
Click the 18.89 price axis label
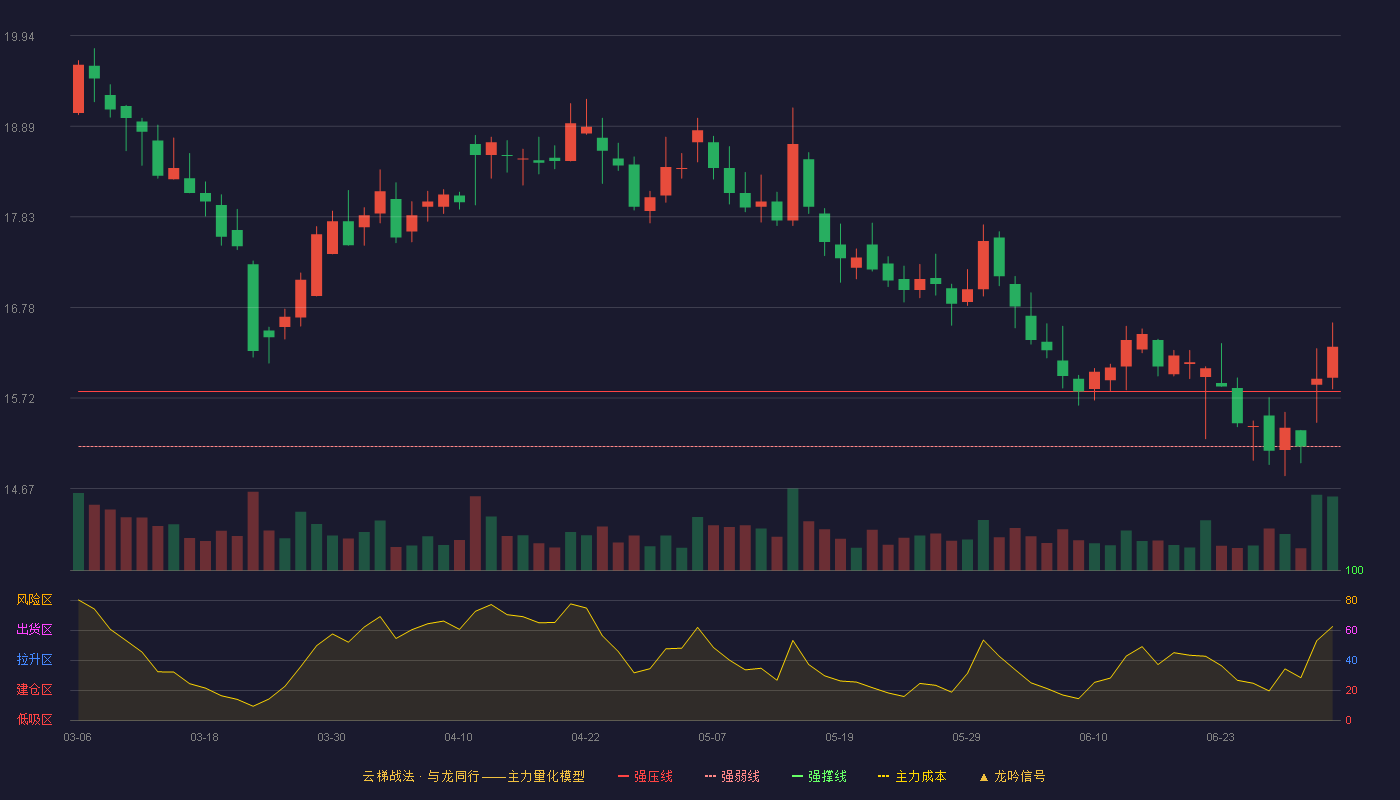[x=19, y=128]
